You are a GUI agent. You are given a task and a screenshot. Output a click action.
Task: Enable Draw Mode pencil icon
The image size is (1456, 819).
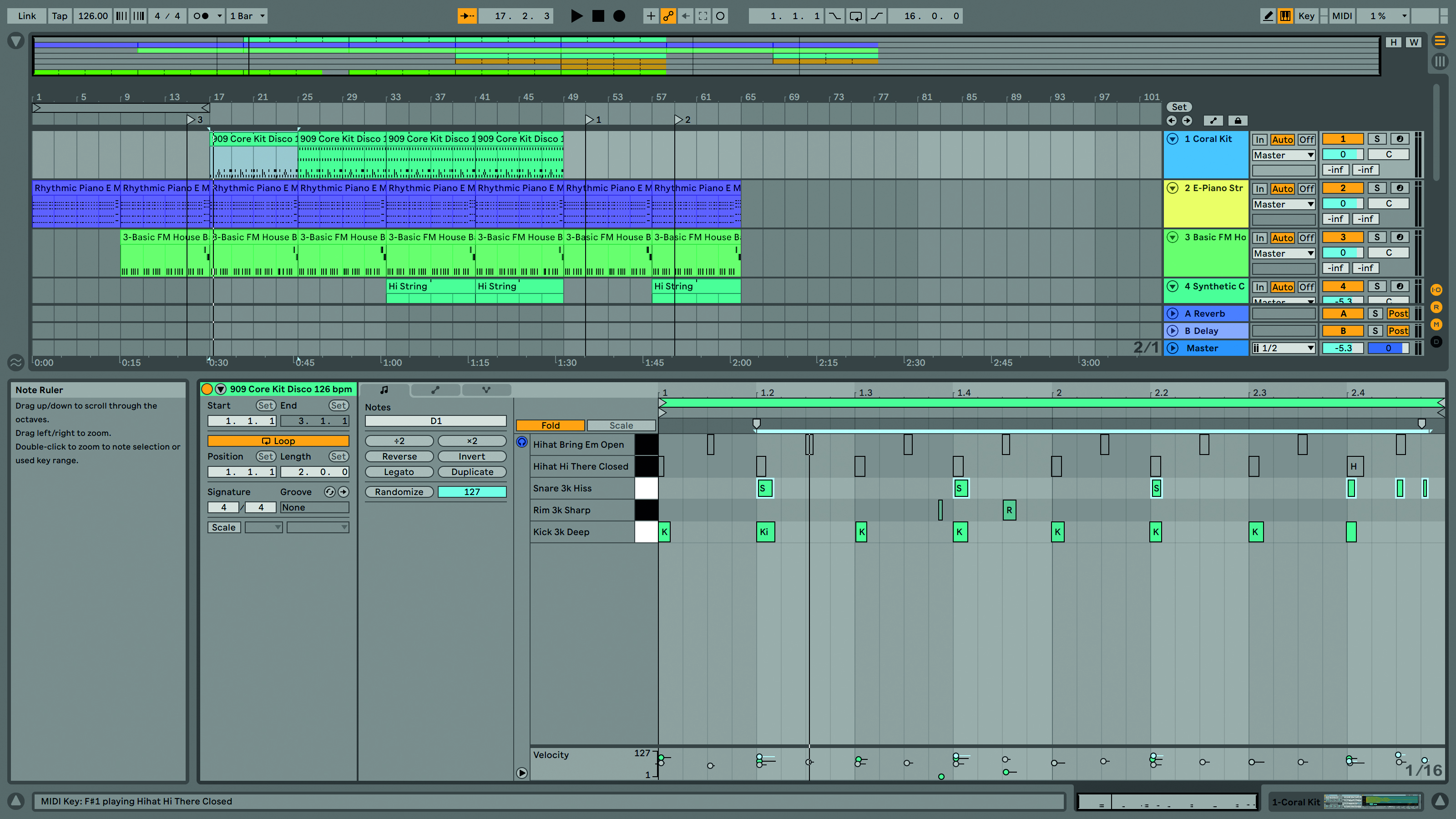pos(1269,16)
